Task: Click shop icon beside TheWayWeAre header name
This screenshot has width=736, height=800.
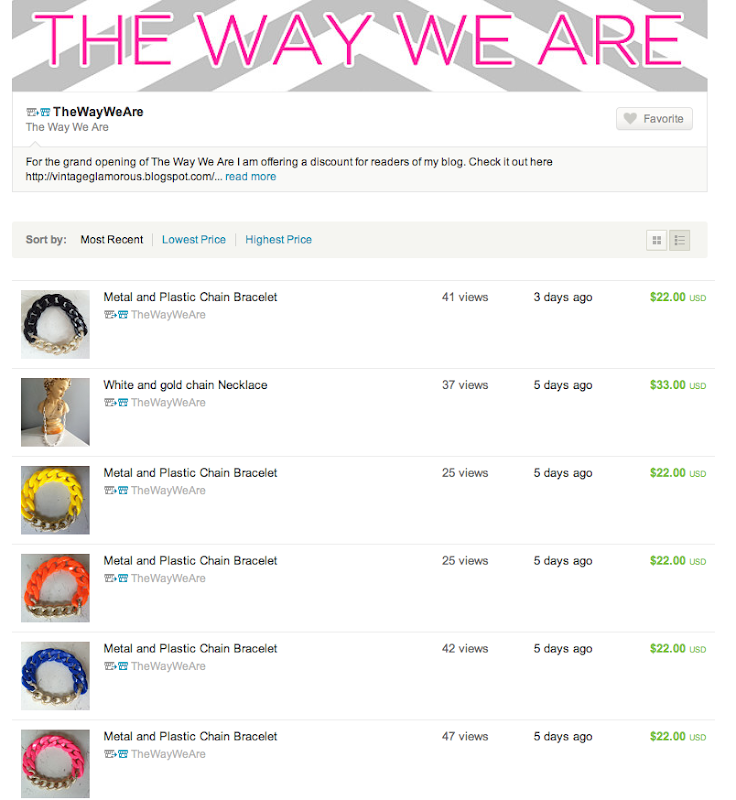Action: pos(38,112)
